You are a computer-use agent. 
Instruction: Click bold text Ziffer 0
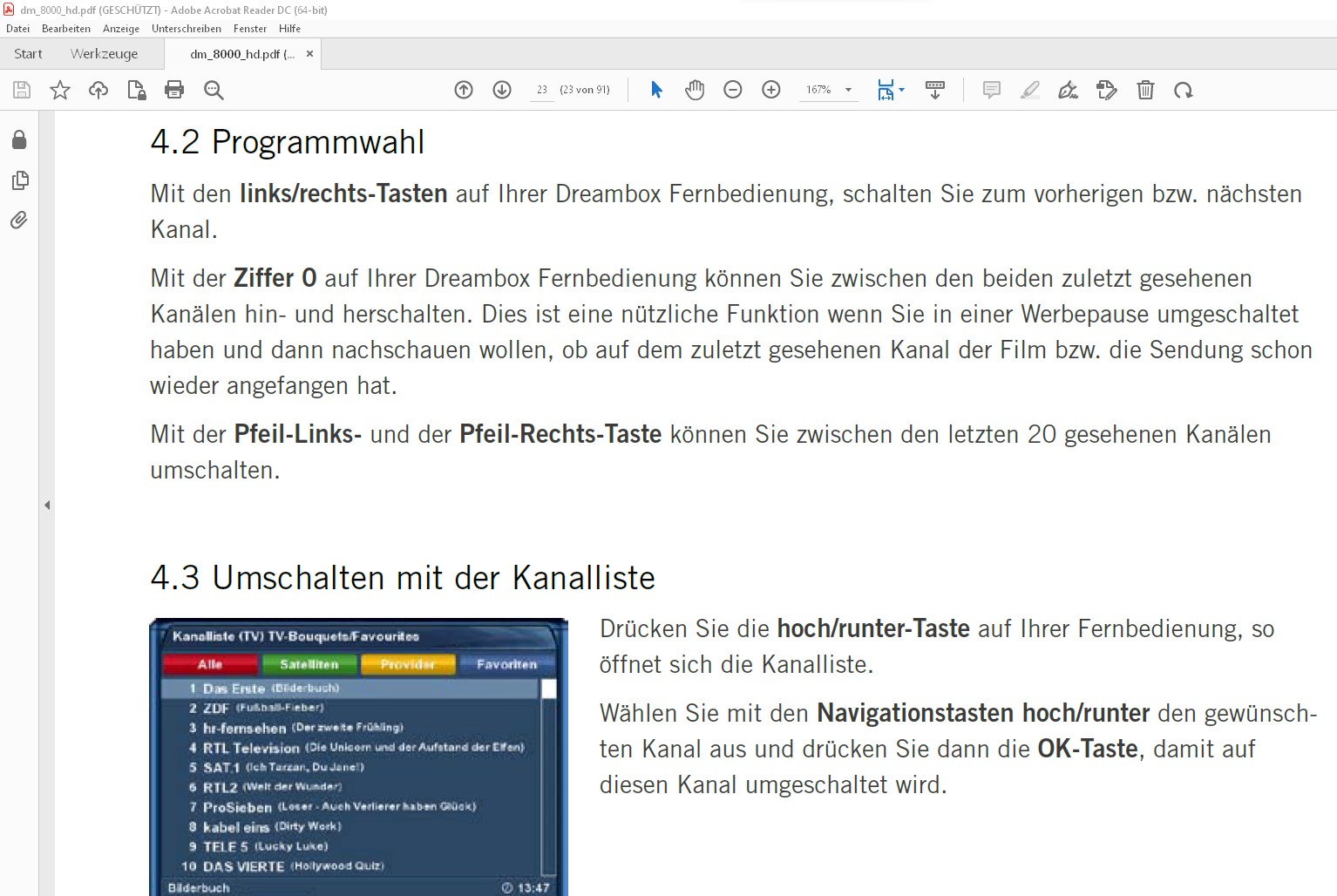click(275, 278)
